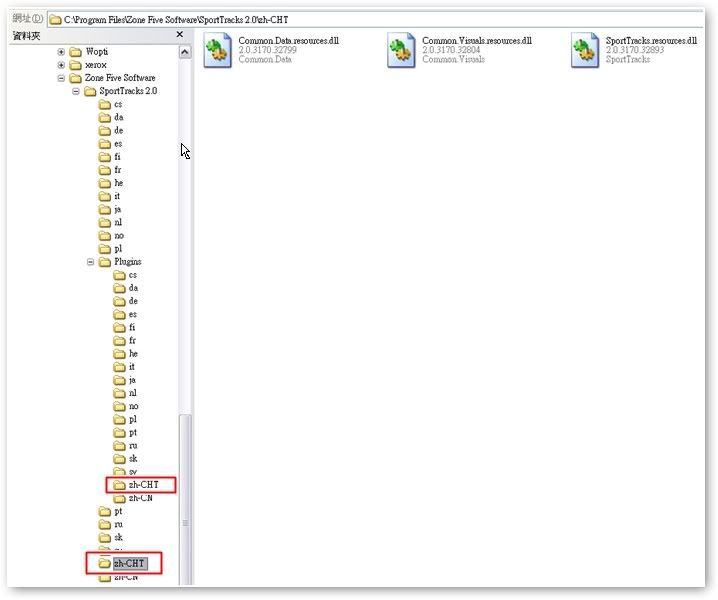This screenshot has width=718, height=600.
Task: Open the fr subfolder inside Plugins
Action: 125,341
